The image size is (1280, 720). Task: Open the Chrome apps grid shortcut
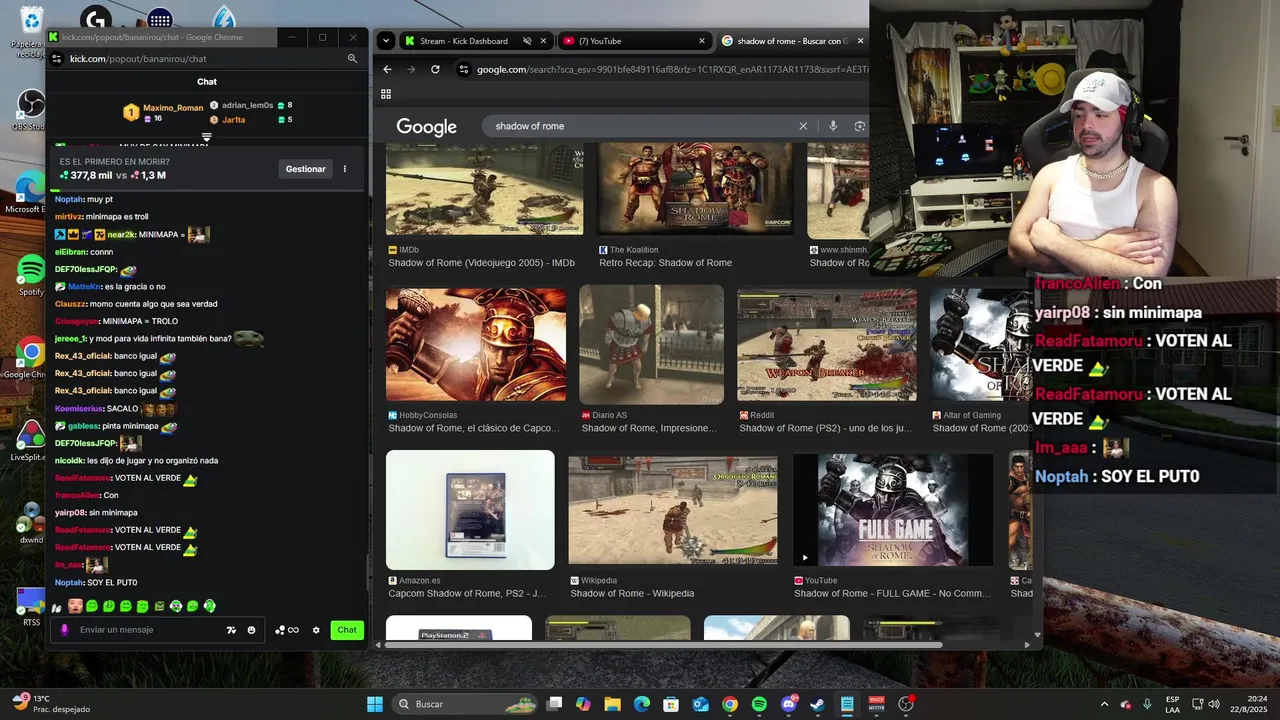click(386, 94)
